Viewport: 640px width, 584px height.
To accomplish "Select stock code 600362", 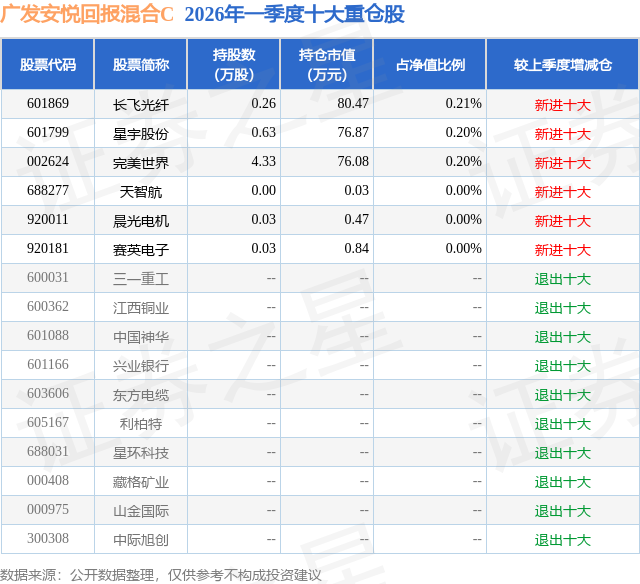I will point(48,306).
